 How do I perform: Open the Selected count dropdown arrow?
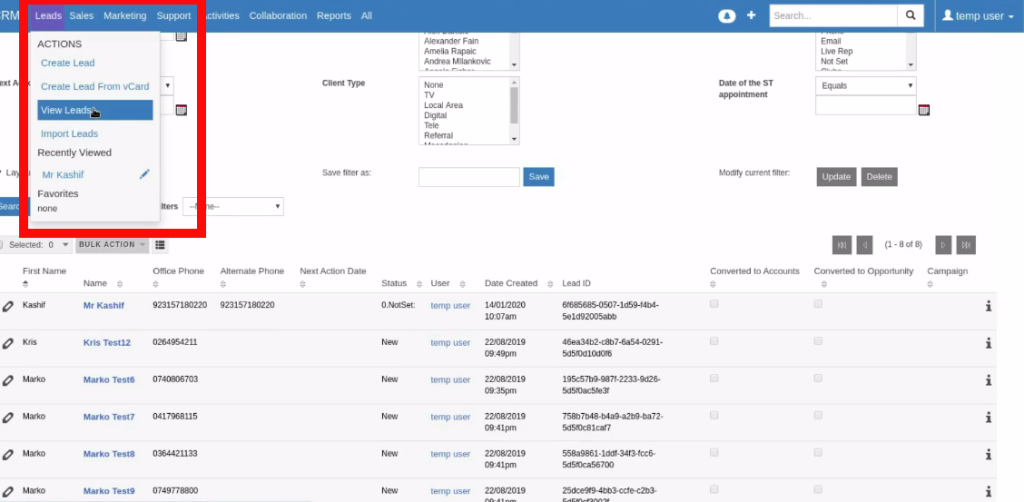(65, 245)
